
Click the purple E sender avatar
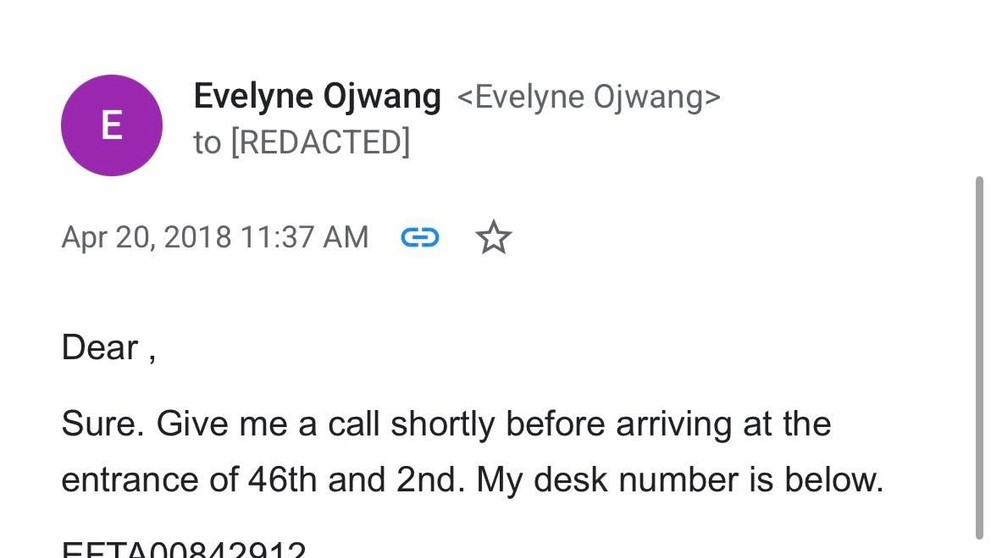click(111, 126)
